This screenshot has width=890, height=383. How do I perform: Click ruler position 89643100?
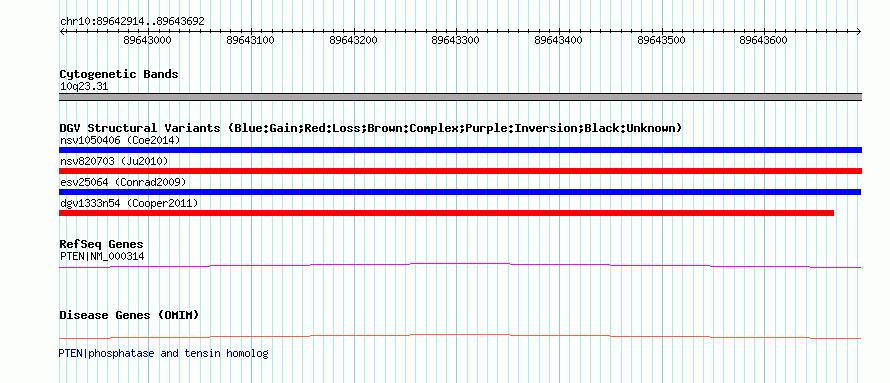coord(250,40)
